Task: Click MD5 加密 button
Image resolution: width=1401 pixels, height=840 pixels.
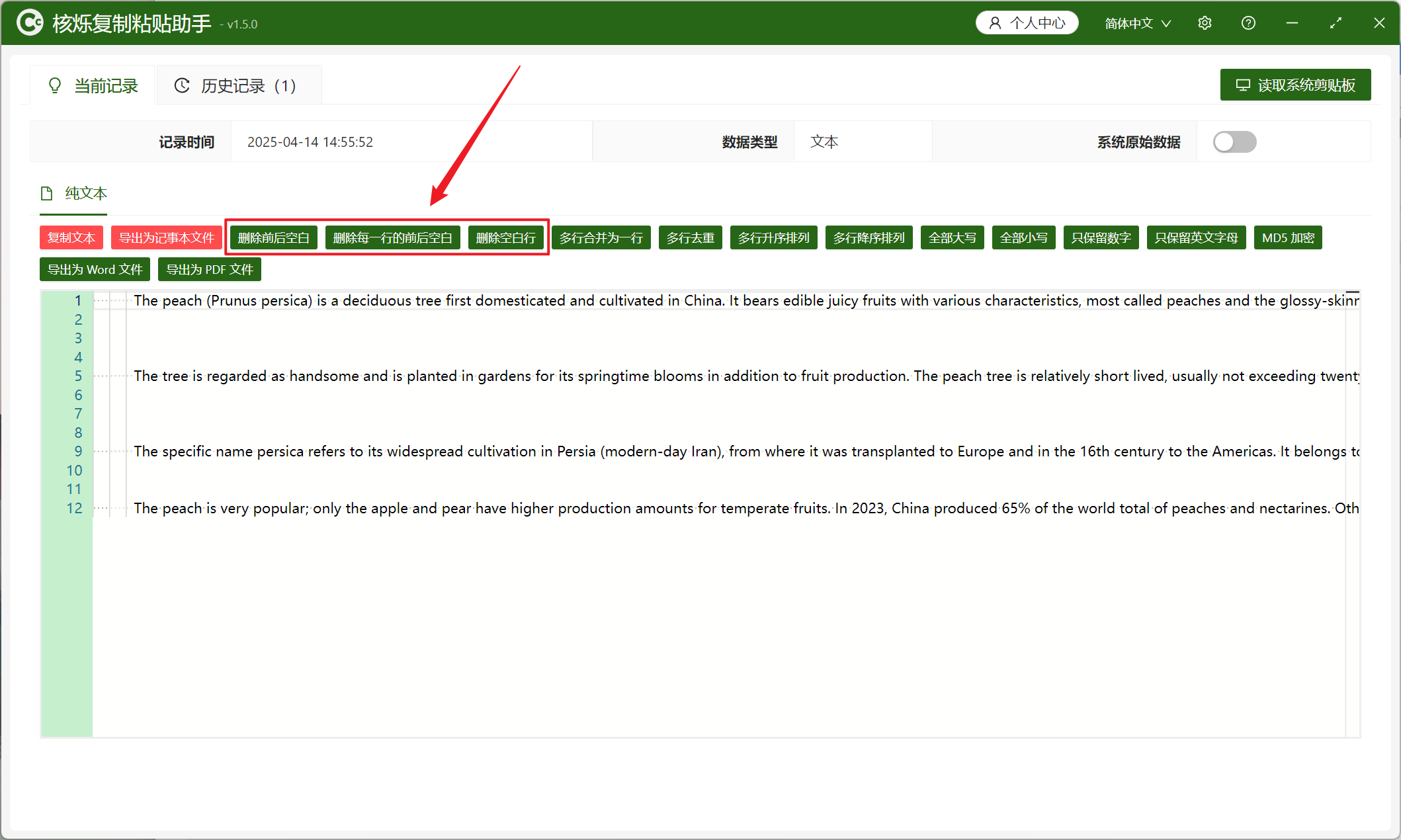Action: point(1288,237)
